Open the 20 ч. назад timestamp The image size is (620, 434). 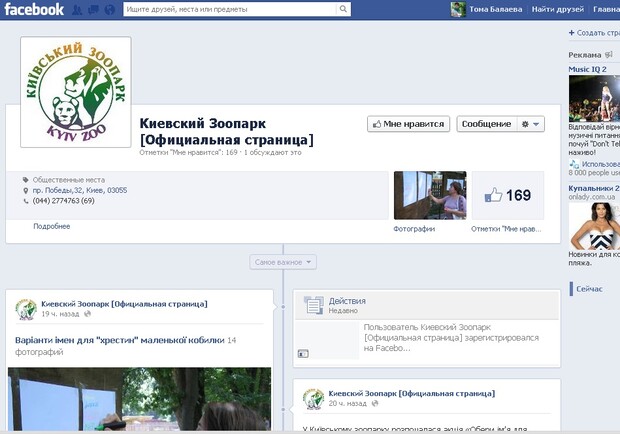pos(348,404)
